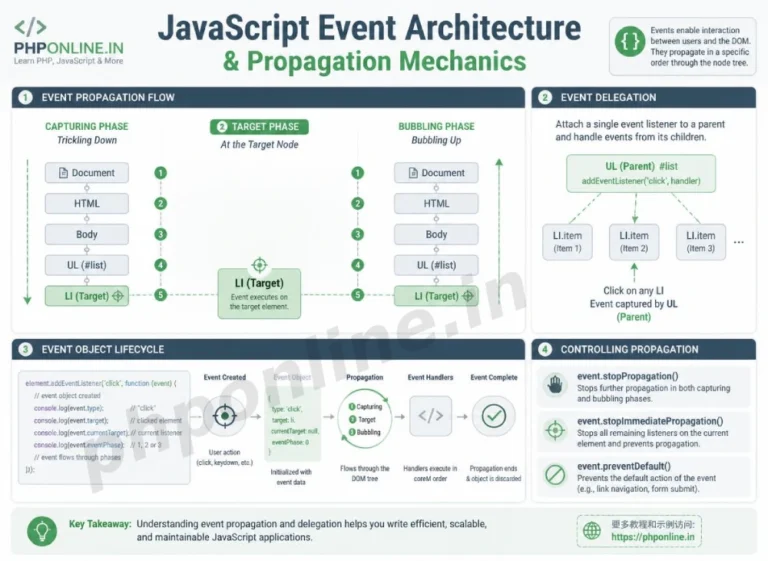Click the hand icon beside event.stopPropagation()

(555, 385)
